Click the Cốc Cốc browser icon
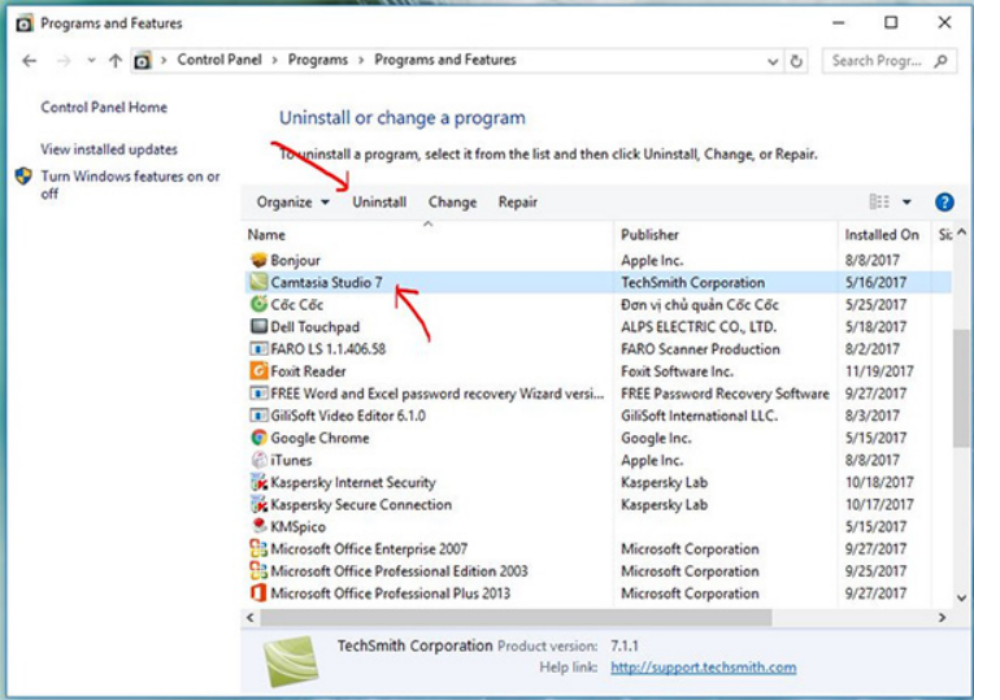 tap(258, 304)
